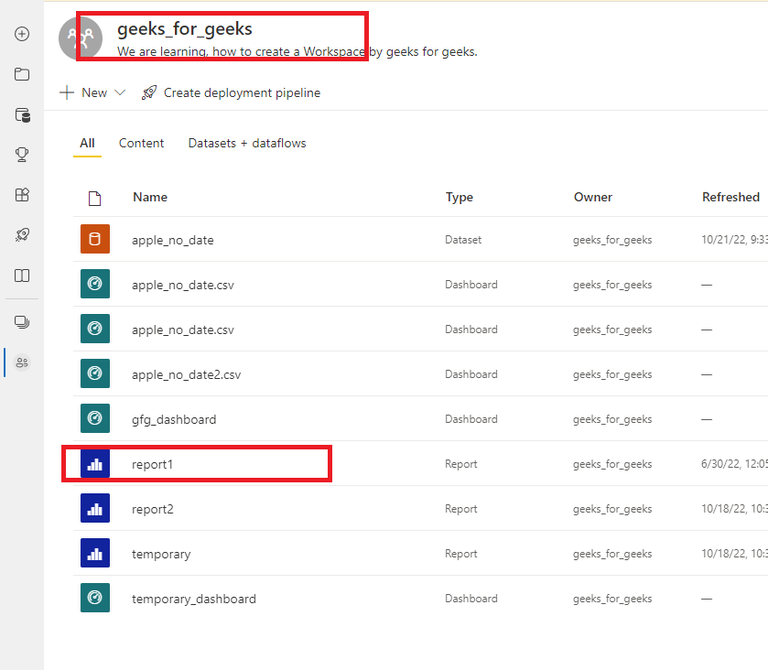Click the rocket icon beside Create deployment pipeline
The width and height of the screenshot is (768, 670).
pyautogui.click(x=149, y=93)
